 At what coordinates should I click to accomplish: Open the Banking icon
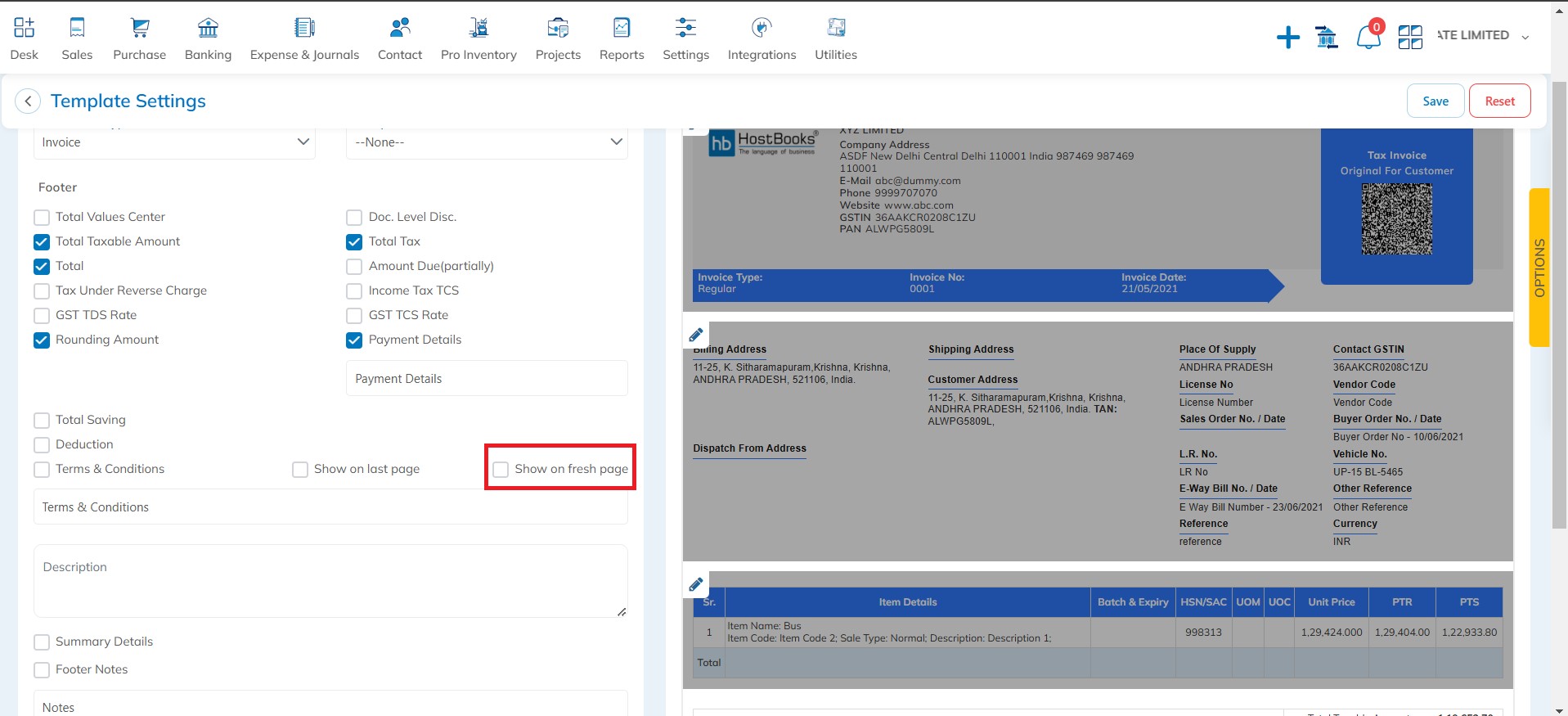click(x=209, y=28)
